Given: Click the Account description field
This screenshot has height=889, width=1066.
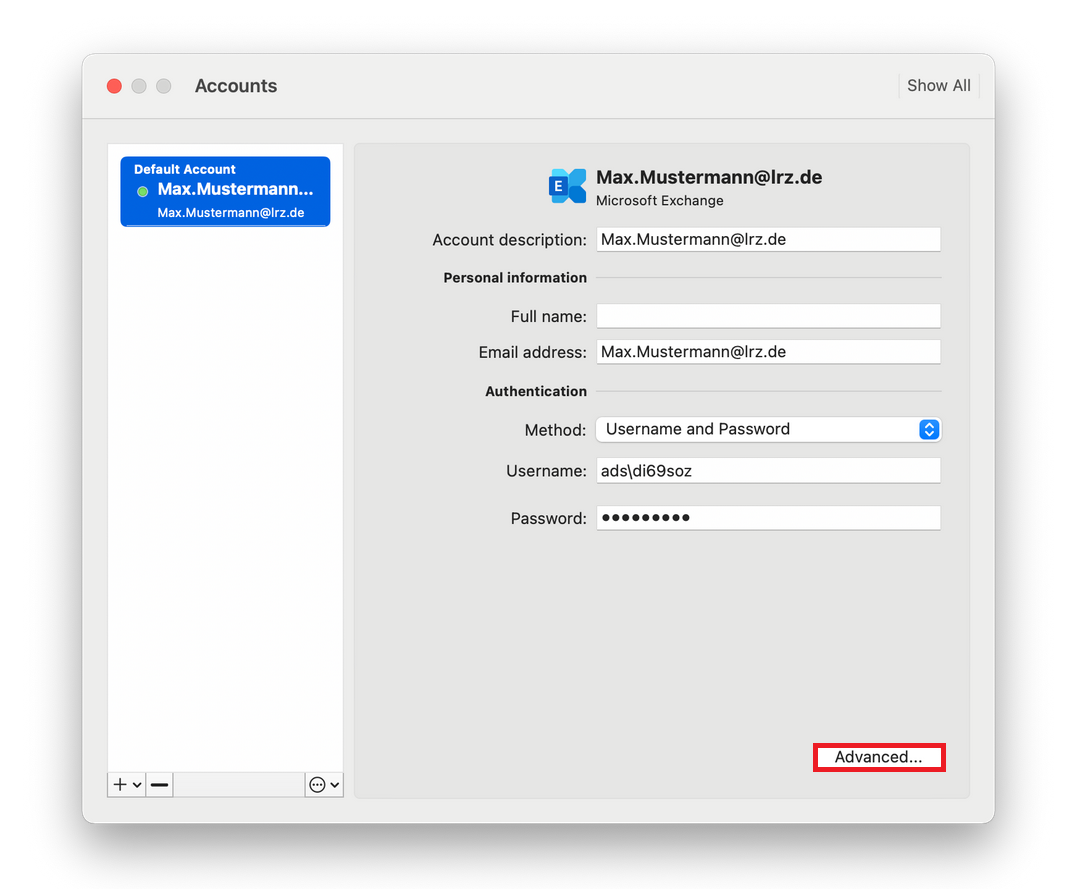Looking at the screenshot, I should (x=768, y=239).
